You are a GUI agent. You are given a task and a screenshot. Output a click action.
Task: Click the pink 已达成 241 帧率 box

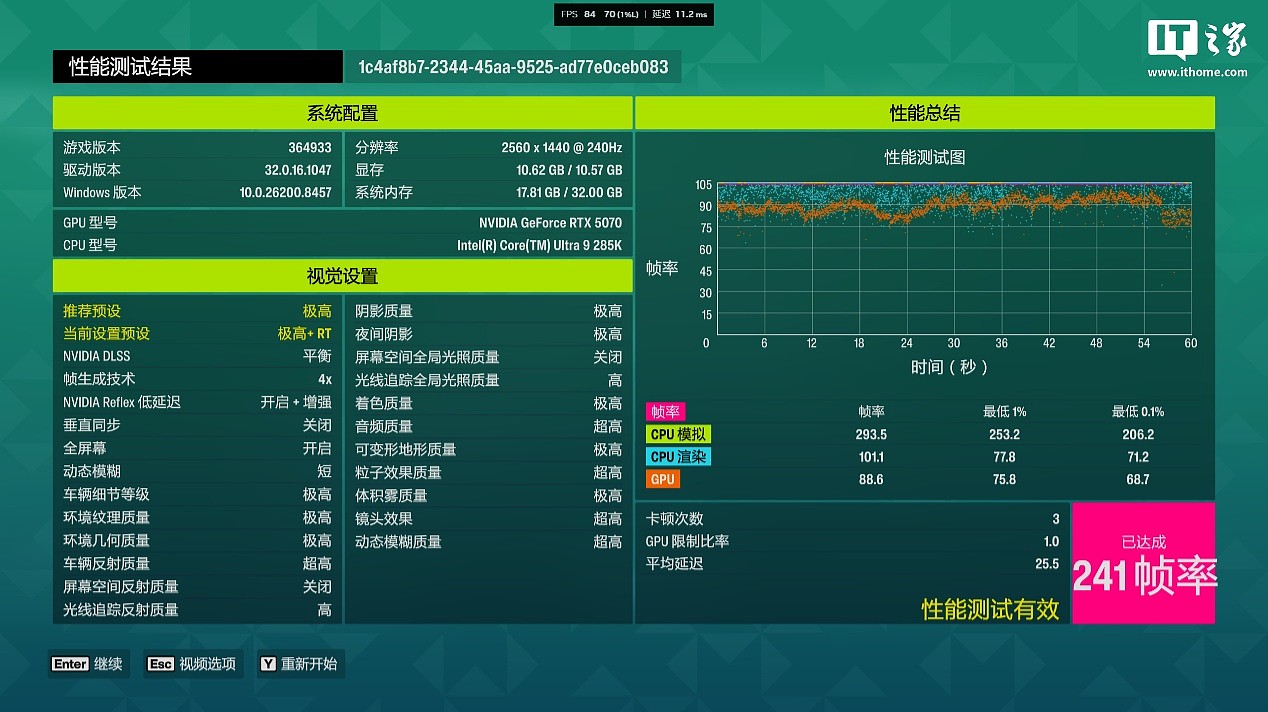coord(1144,563)
